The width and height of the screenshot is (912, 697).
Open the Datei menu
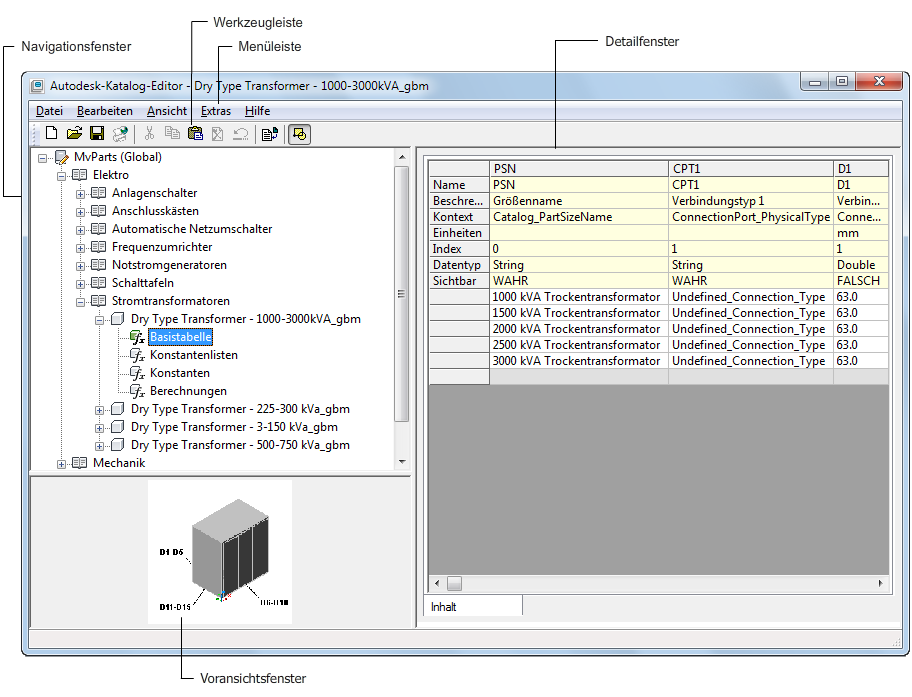coord(49,111)
